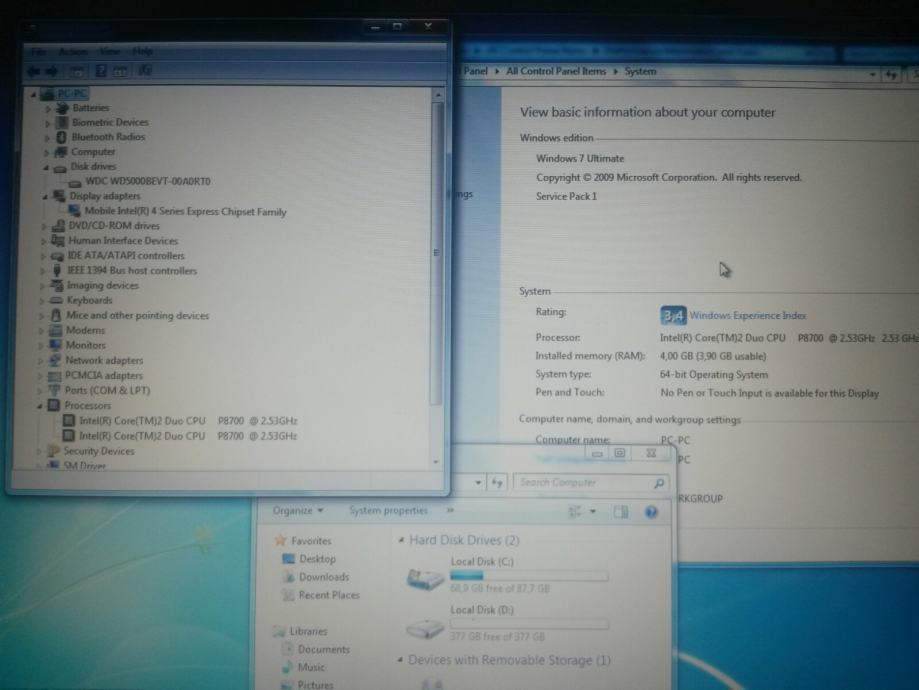Click the refresh button beside Explorer address

coord(497,482)
